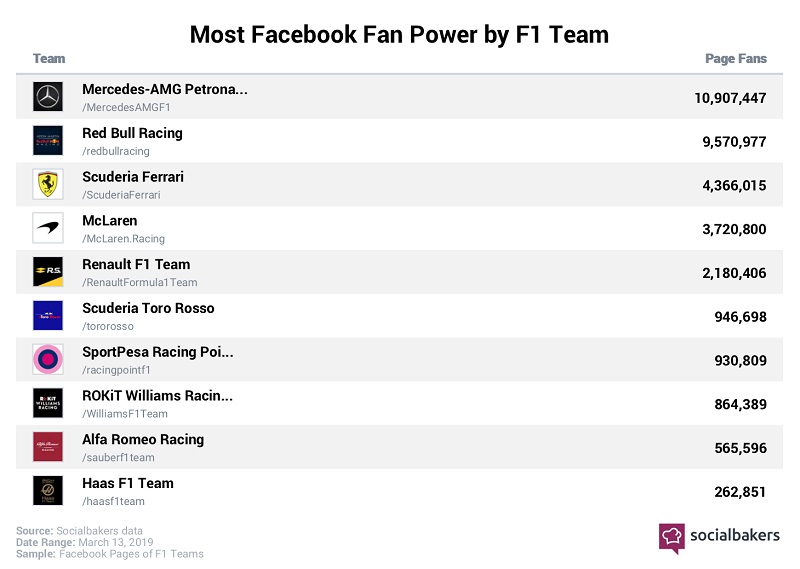Open the /MercedesAMGF1 page handle
Viewport: 800px width, 569px height.
[126, 108]
